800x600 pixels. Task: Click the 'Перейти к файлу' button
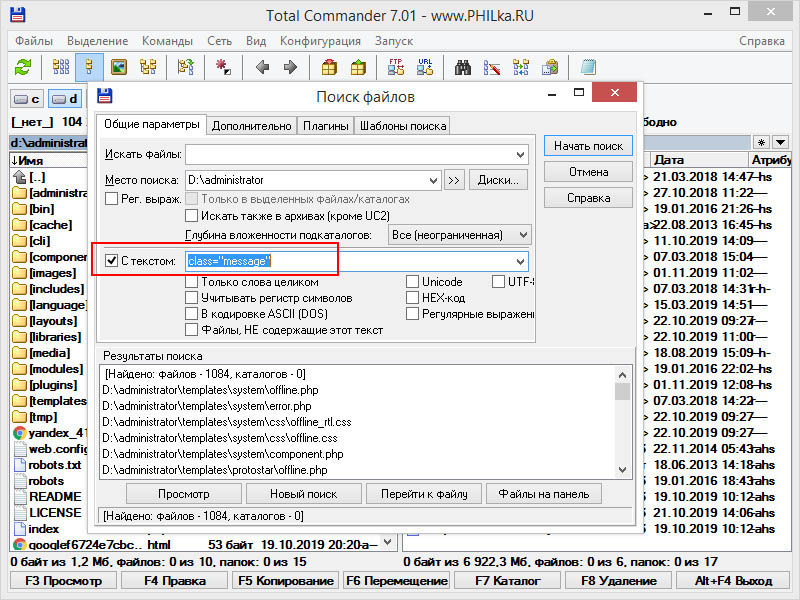(424, 494)
